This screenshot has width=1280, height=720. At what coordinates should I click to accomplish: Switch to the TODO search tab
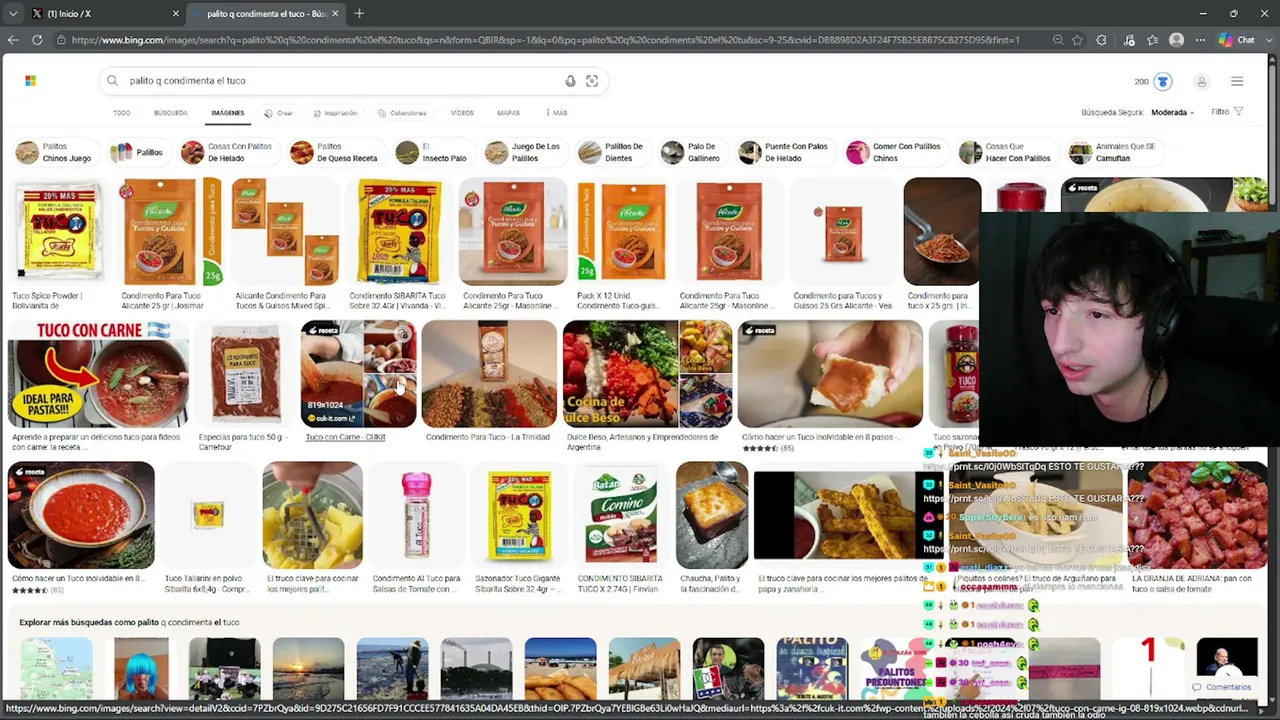pos(122,113)
